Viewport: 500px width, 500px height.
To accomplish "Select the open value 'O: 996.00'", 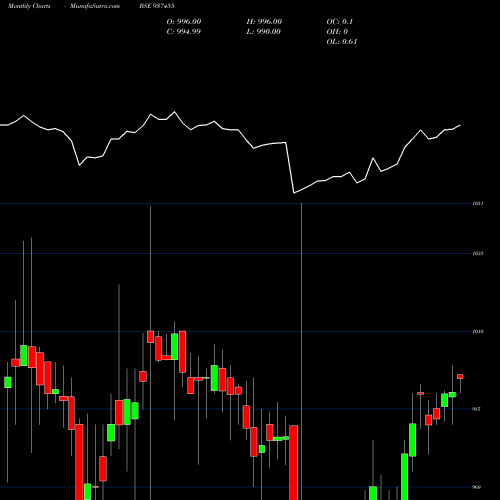I will click(184, 21).
